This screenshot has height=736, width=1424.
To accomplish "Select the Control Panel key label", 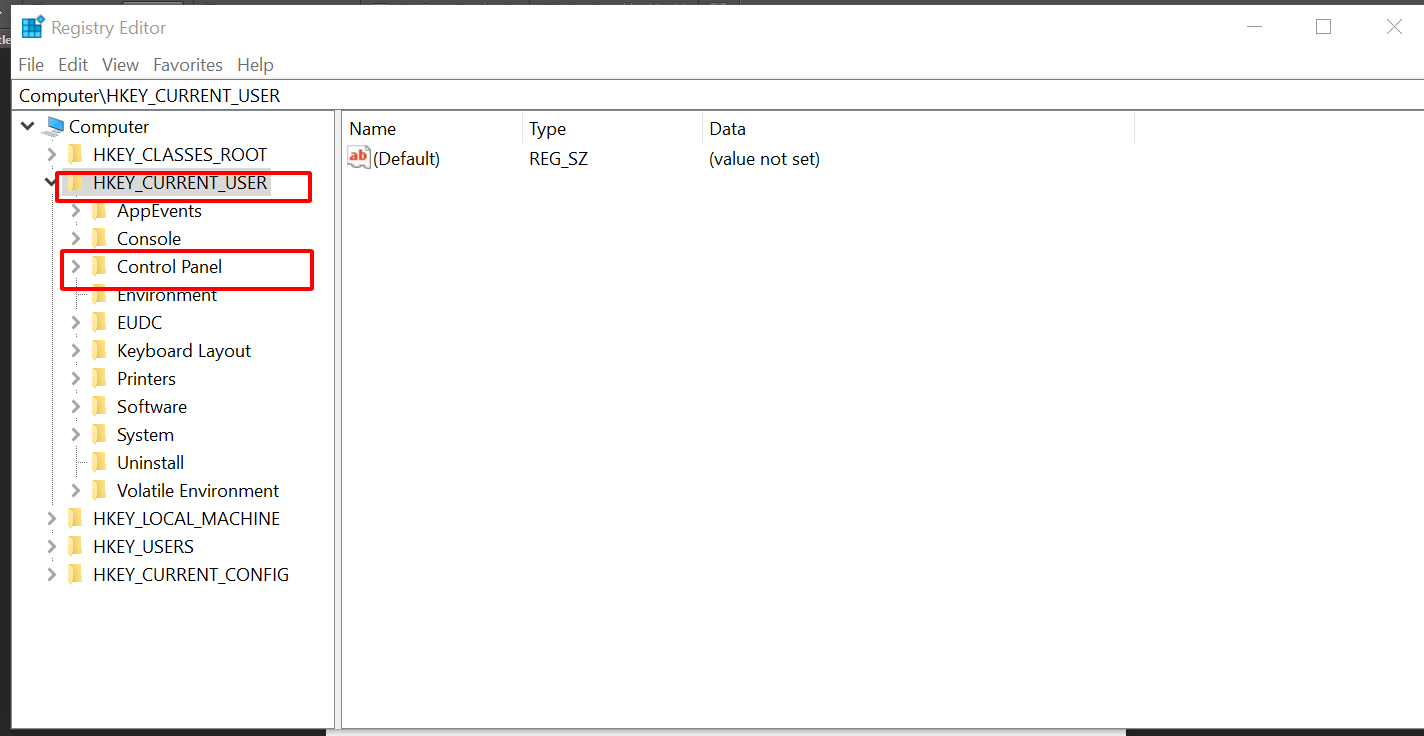I will 169,267.
